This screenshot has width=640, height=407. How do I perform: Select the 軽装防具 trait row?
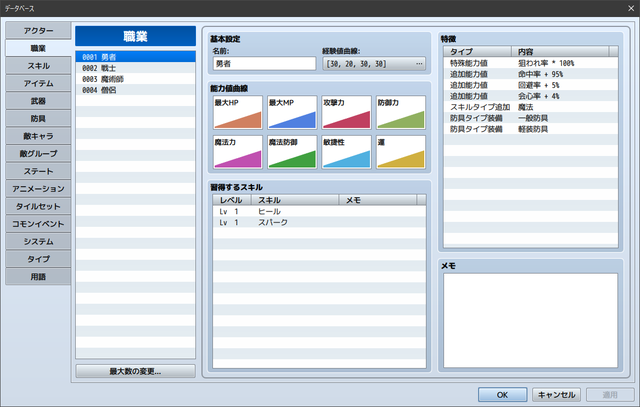(x=531, y=129)
